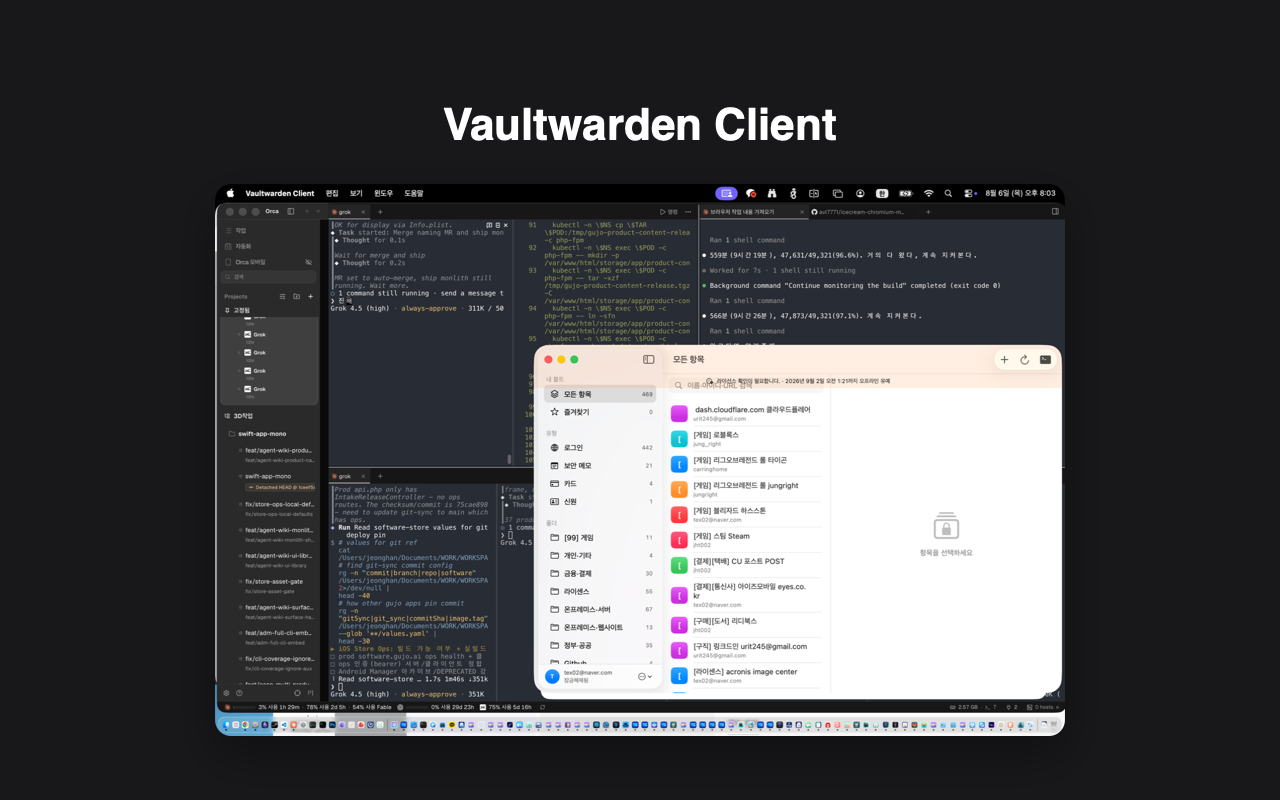Open the Apple menu
This screenshot has height=800, width=1280.
tap(230, 193)
